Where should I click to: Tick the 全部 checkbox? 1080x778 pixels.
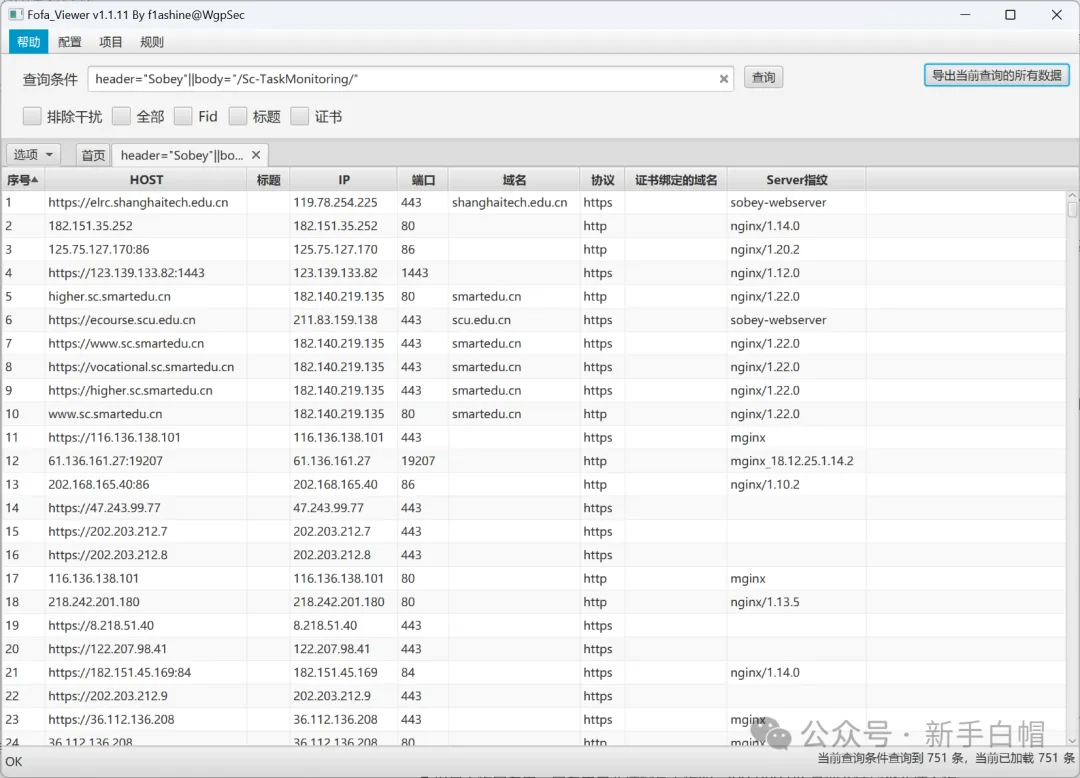coord(121,117)
